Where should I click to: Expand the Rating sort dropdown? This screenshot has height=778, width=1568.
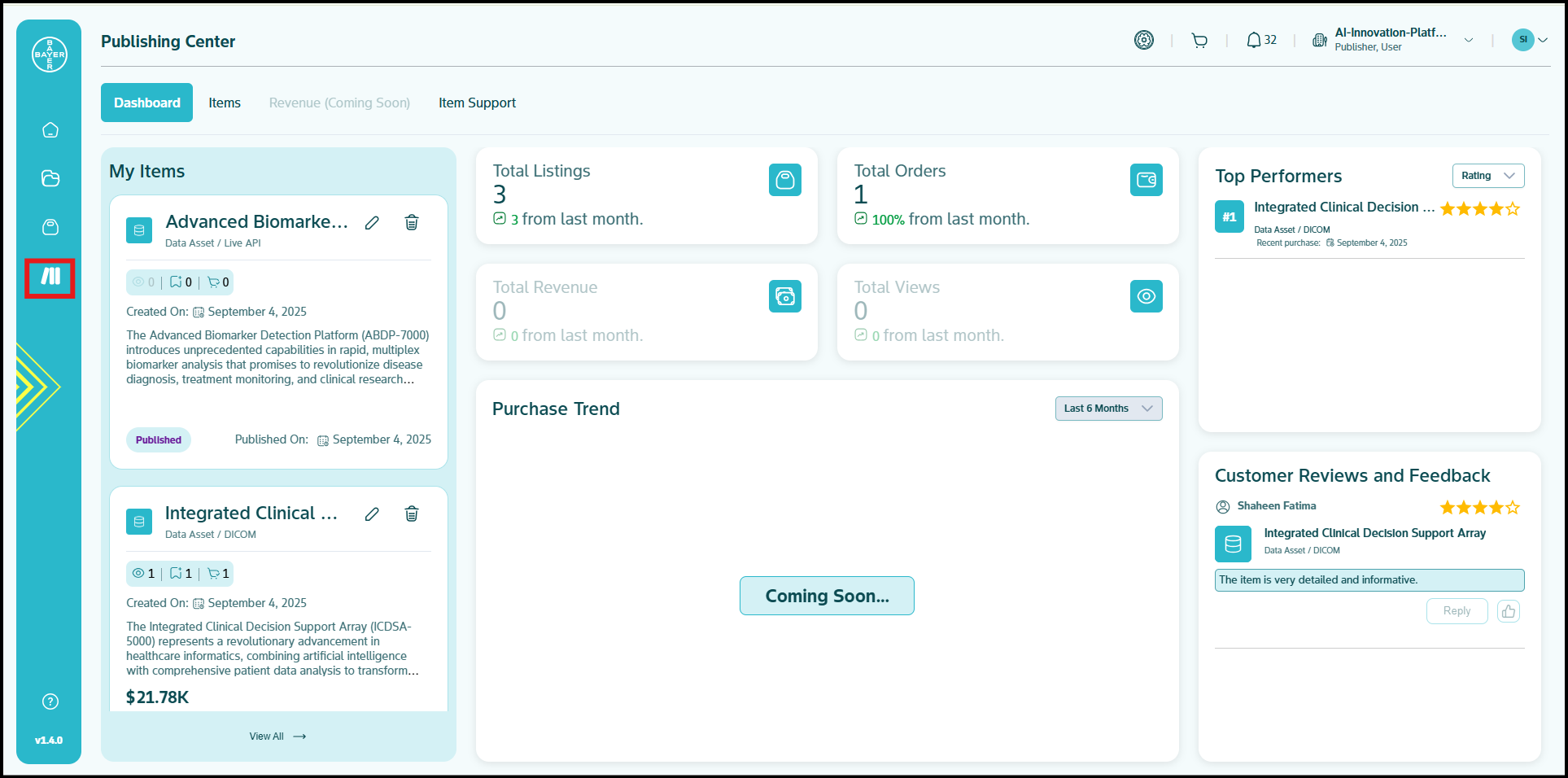(1487, 176)
